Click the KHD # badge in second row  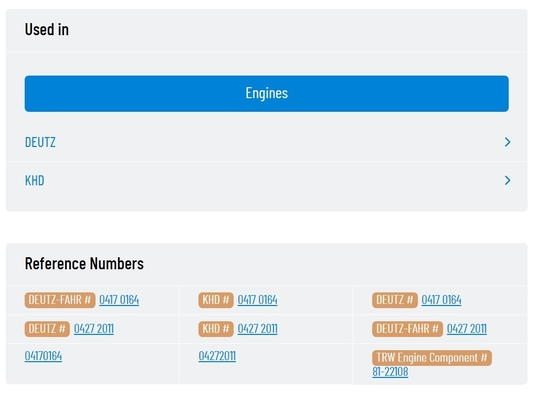(216, 329)
